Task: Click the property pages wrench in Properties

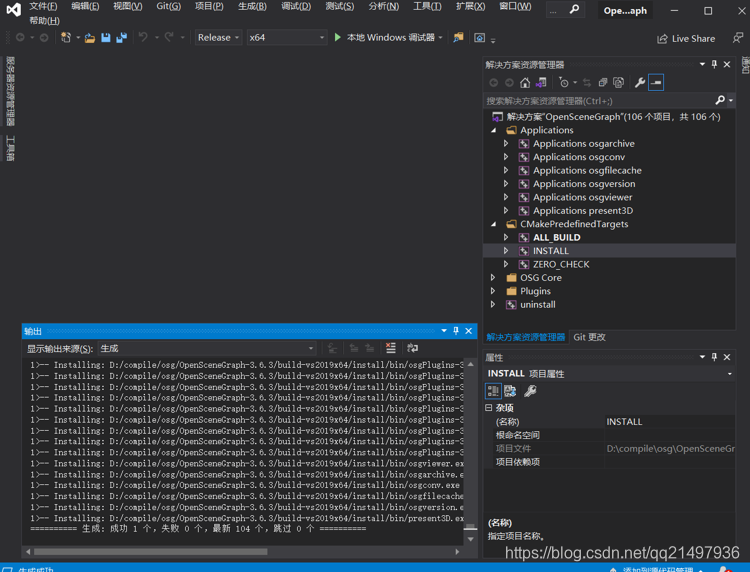Action: tap(530, 391)
